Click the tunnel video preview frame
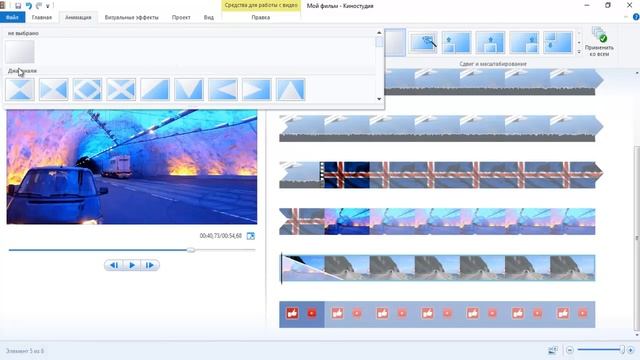Screen dimensions: 640x360 click(132, 167)
